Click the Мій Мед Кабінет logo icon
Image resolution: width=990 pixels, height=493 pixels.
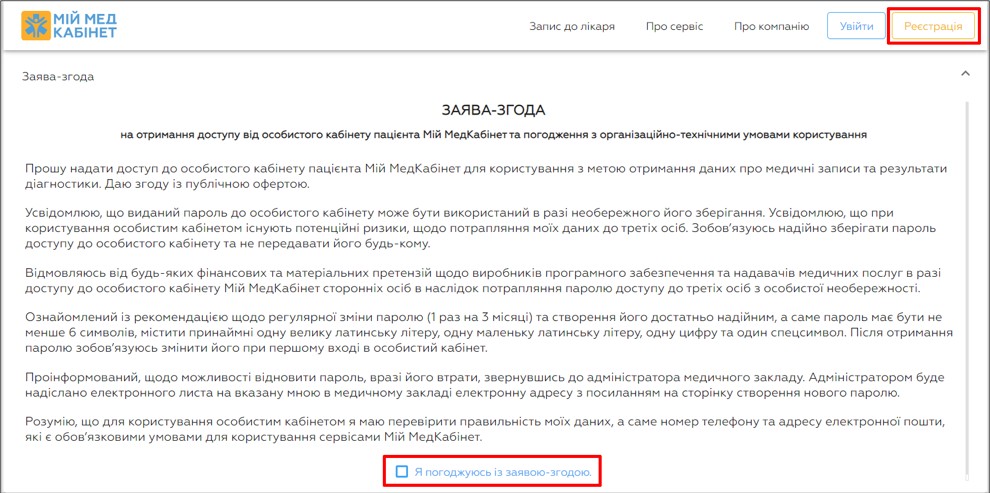[37, 26]
